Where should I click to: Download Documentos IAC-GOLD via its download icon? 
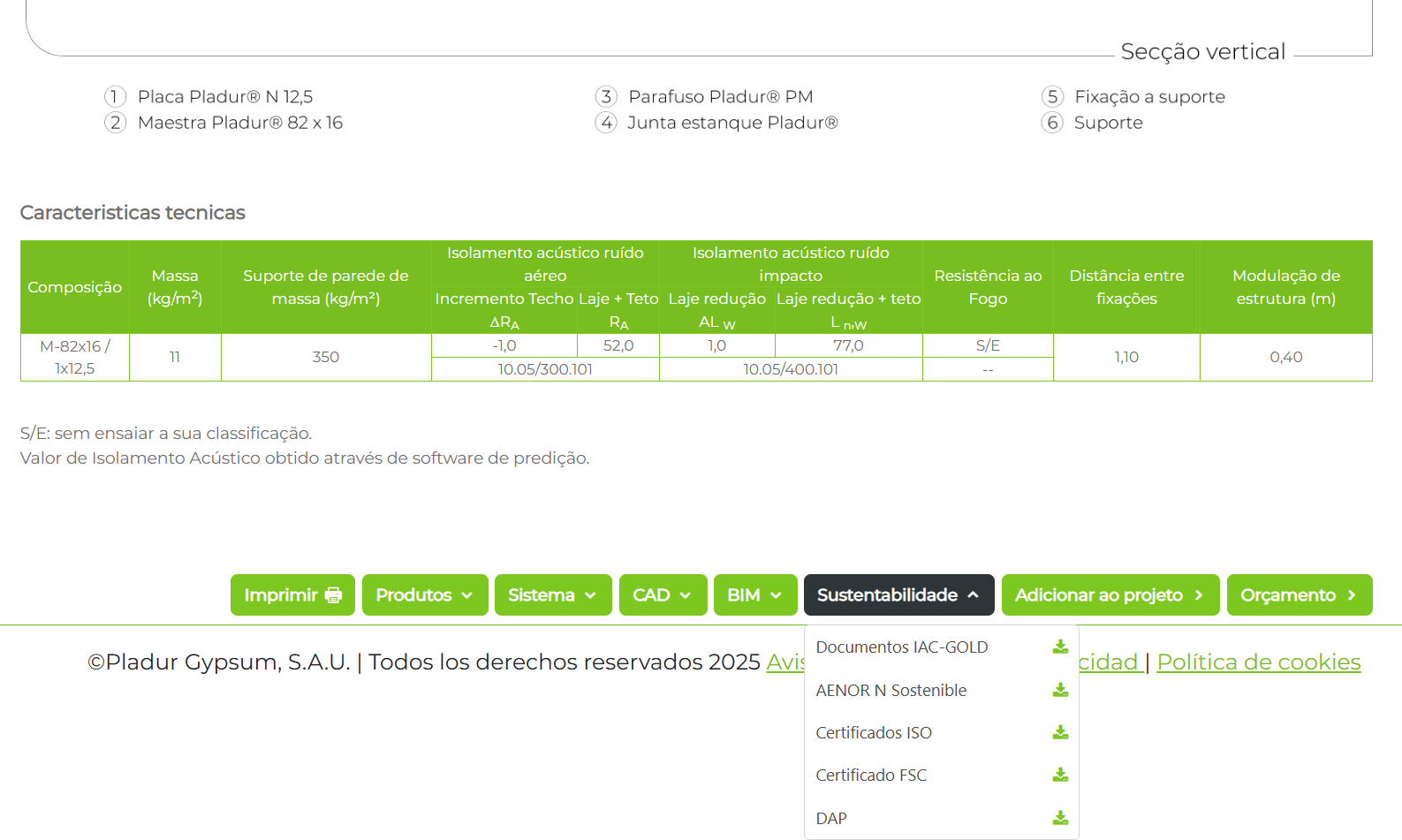(x=1060, y=647)
